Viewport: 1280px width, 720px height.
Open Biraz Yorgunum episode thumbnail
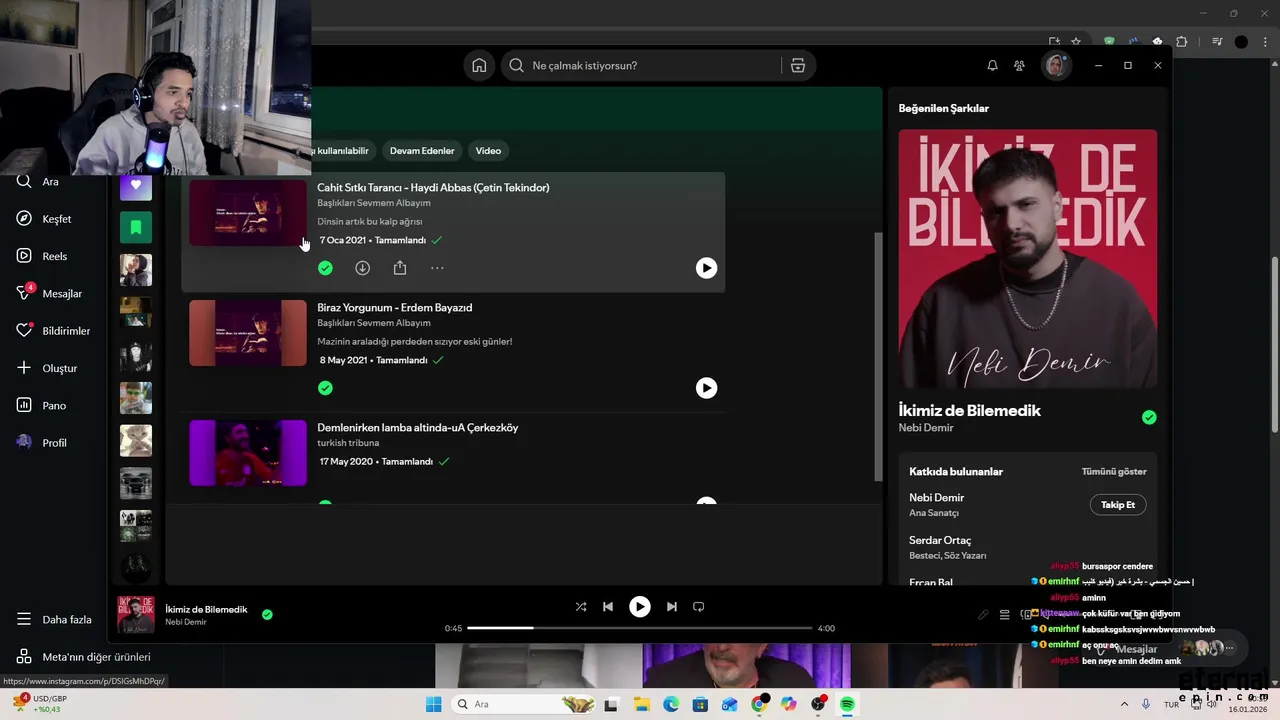coord(248,333)
